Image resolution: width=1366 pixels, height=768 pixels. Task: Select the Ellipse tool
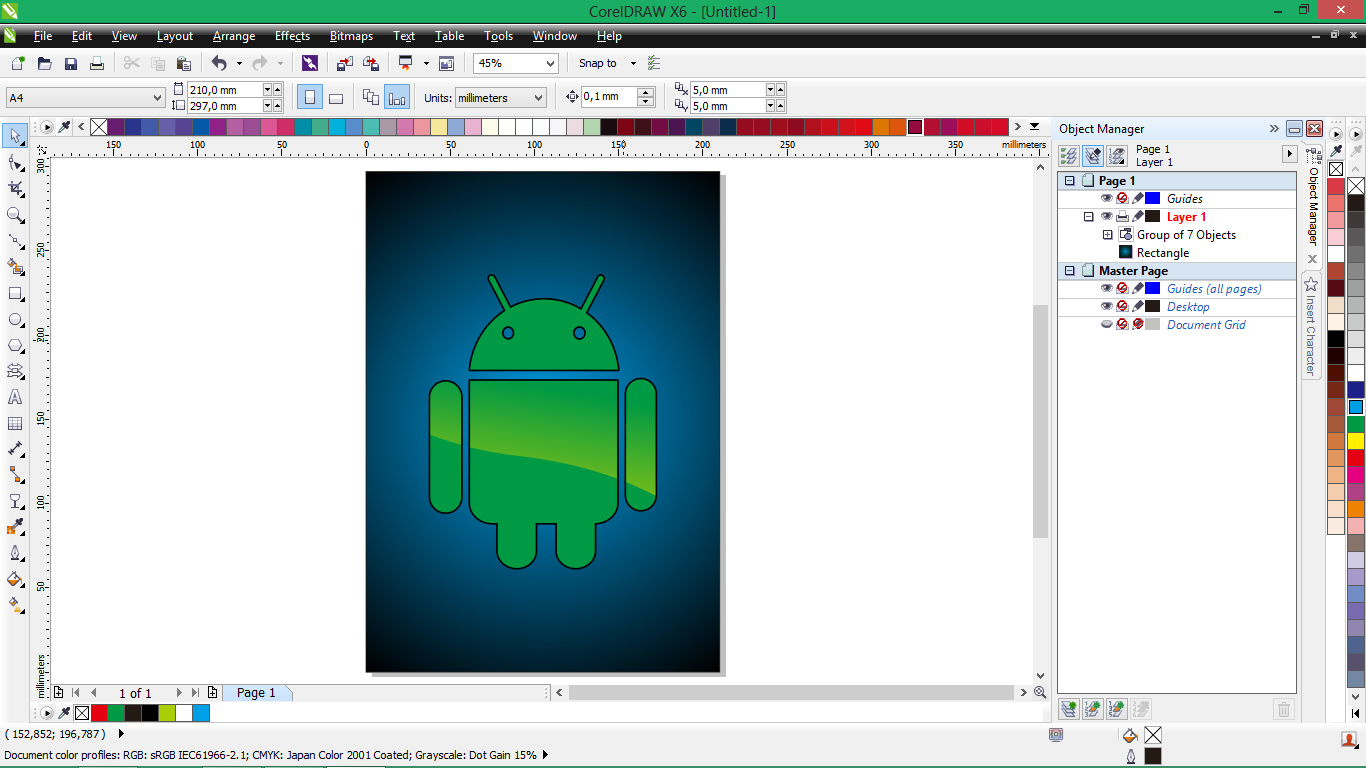click(x=15, y=318)
